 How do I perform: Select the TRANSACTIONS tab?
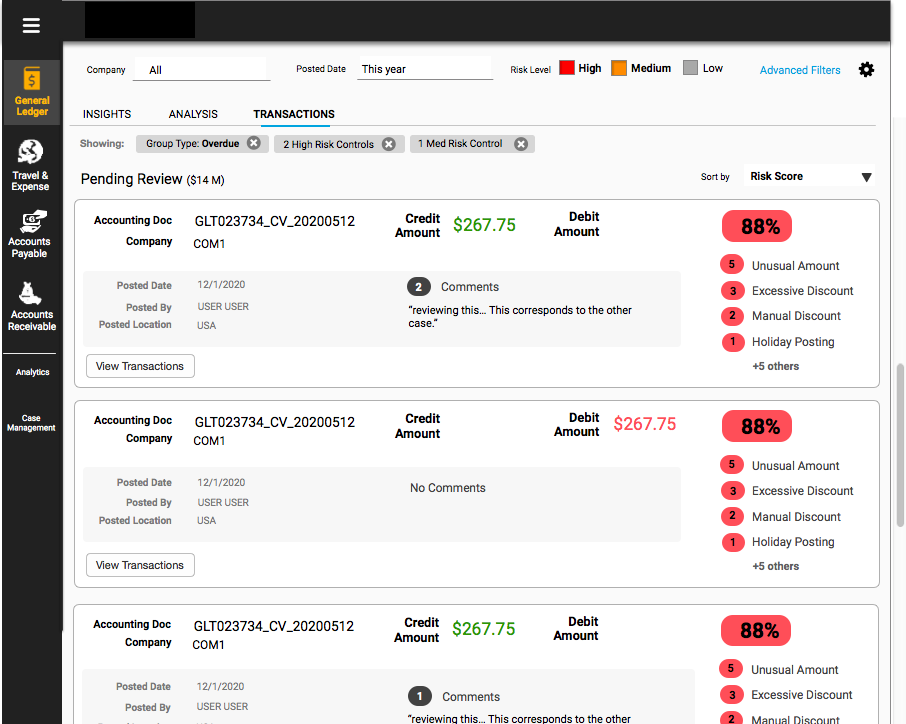294,114
